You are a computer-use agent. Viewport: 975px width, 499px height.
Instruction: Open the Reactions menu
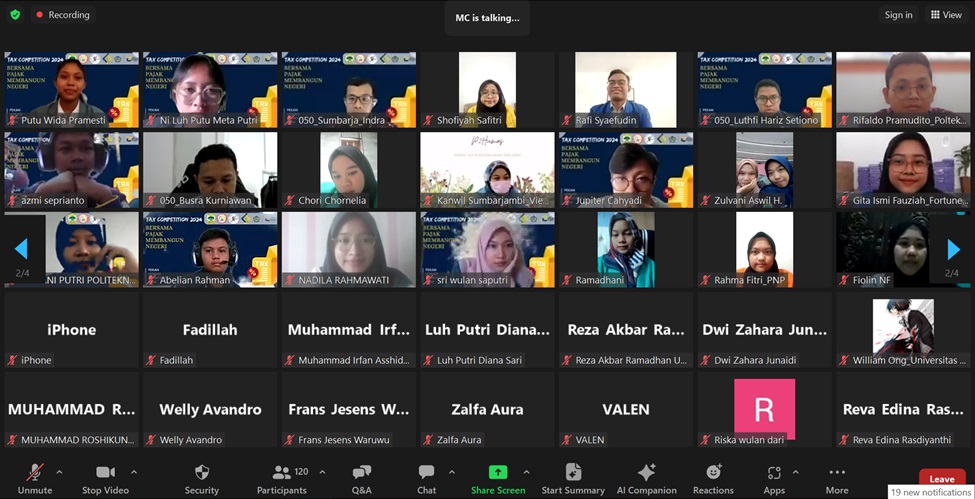click(713, 473)
